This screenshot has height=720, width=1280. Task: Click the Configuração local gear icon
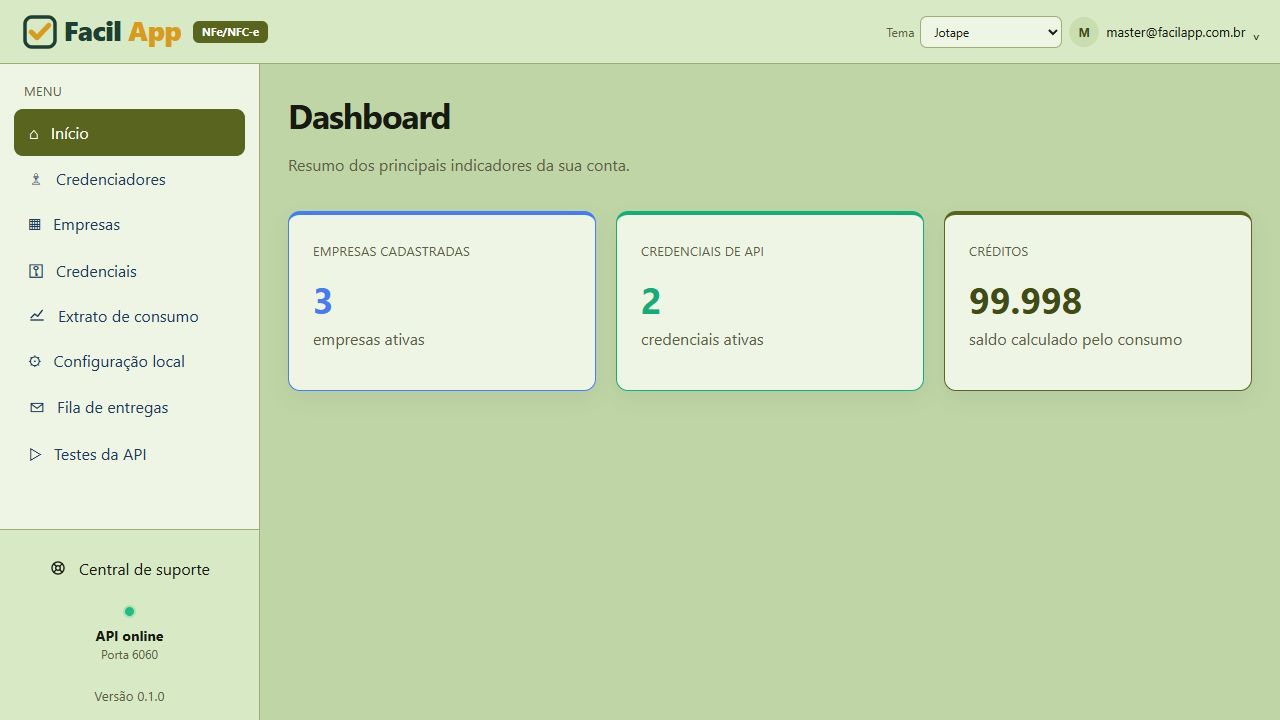point(35,361)
